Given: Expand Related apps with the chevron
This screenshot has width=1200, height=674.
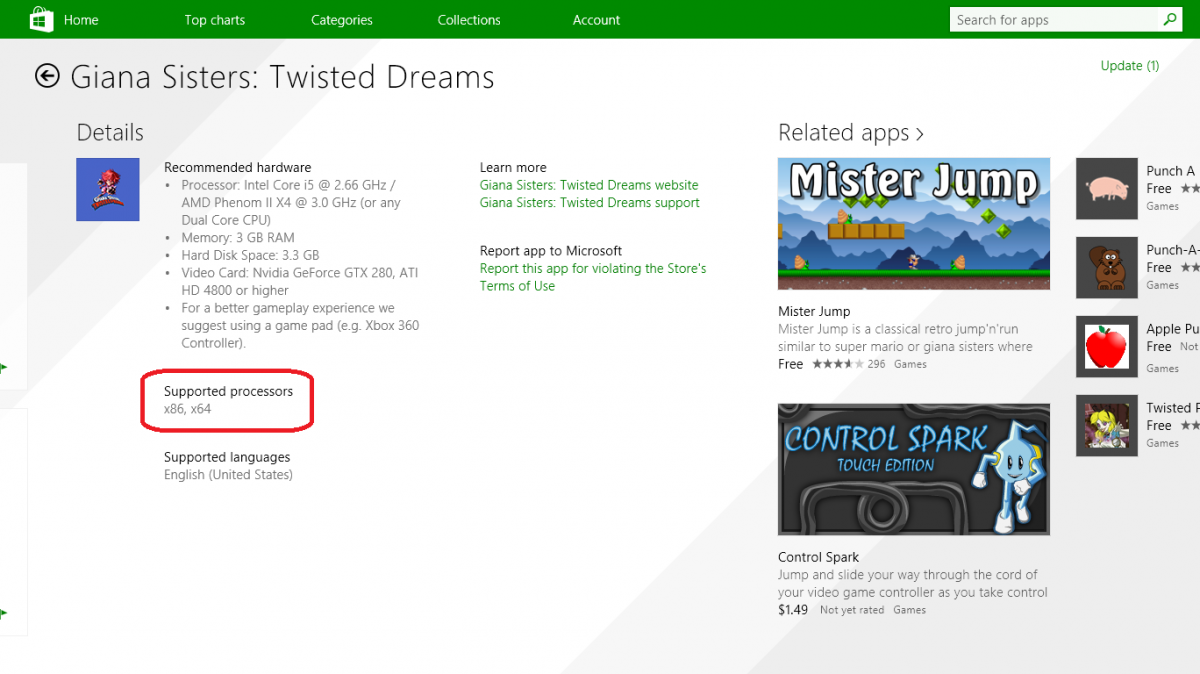Looking at the screenshot, I should tap(919, 133).
